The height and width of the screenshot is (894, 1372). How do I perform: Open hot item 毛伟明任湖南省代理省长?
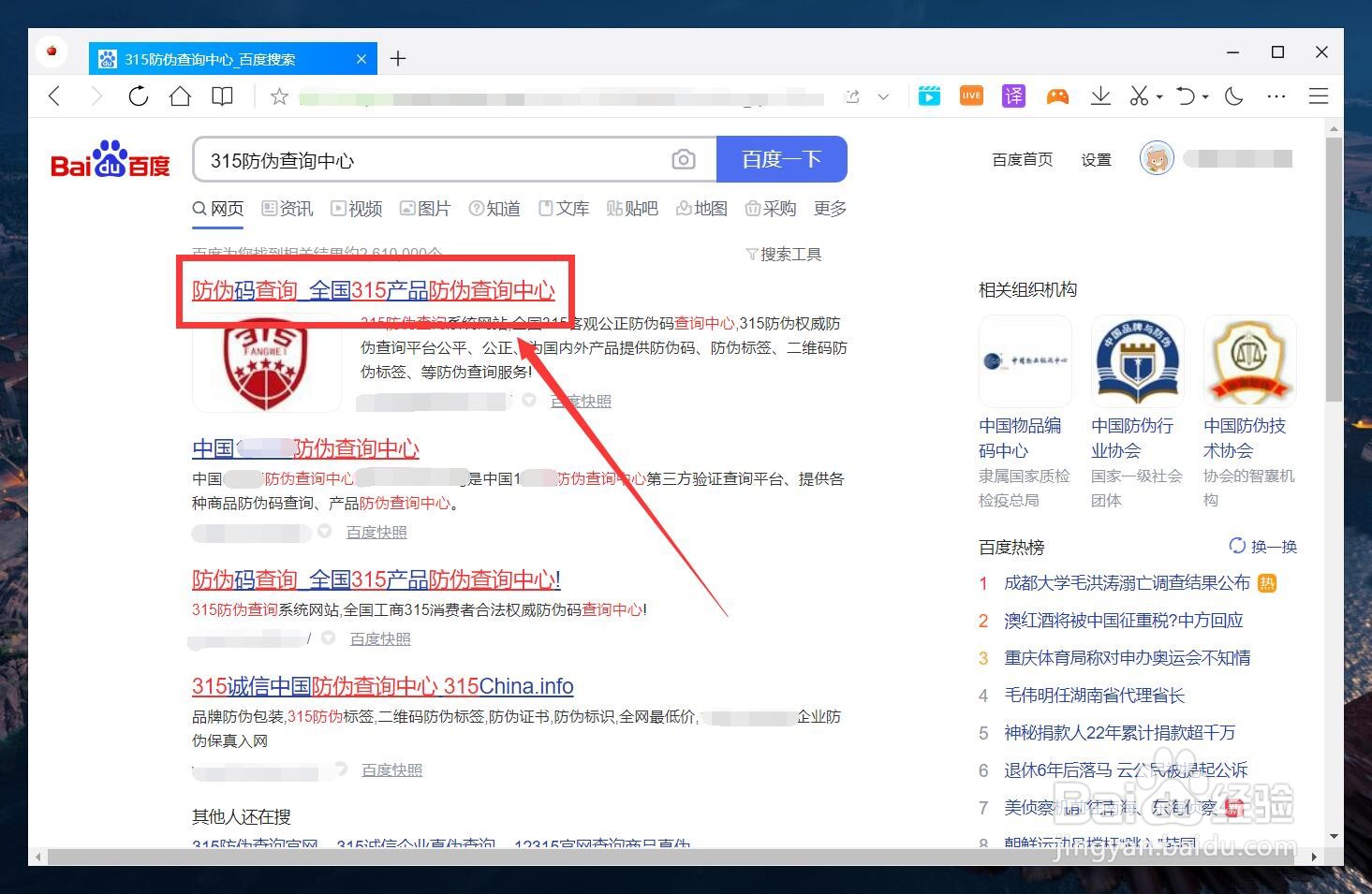pyautogui.click(x=1095, y=696)
